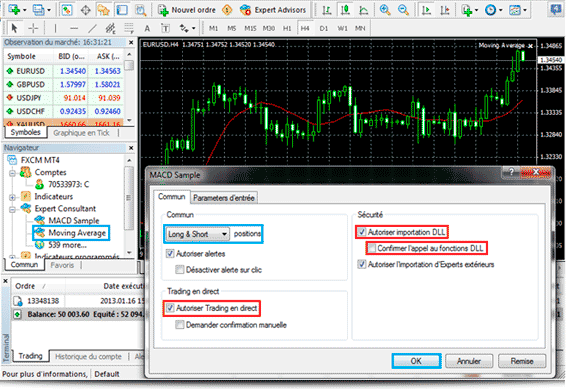Viewport: 566px width, 389px height.
Task: Click the Annuler button
Action: [x=469, y=361]
